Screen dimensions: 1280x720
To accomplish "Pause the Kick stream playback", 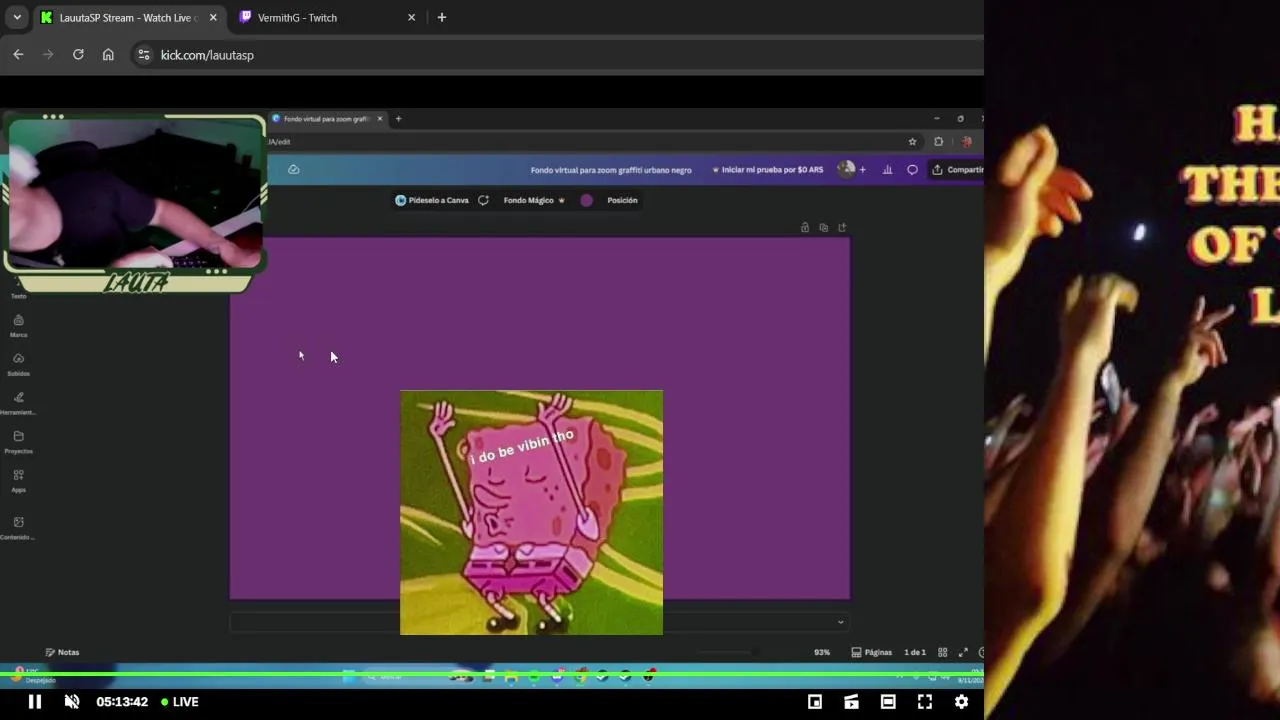I will coord(34,702).
